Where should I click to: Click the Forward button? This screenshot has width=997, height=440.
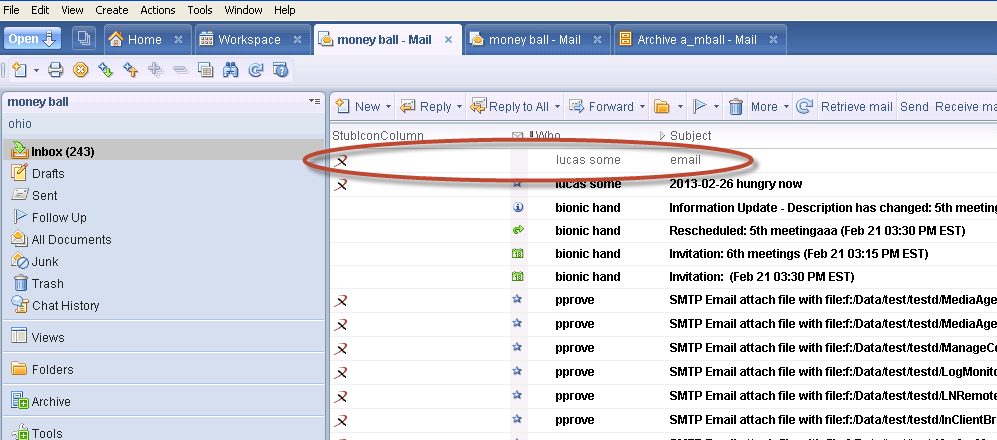coord(602,106)
